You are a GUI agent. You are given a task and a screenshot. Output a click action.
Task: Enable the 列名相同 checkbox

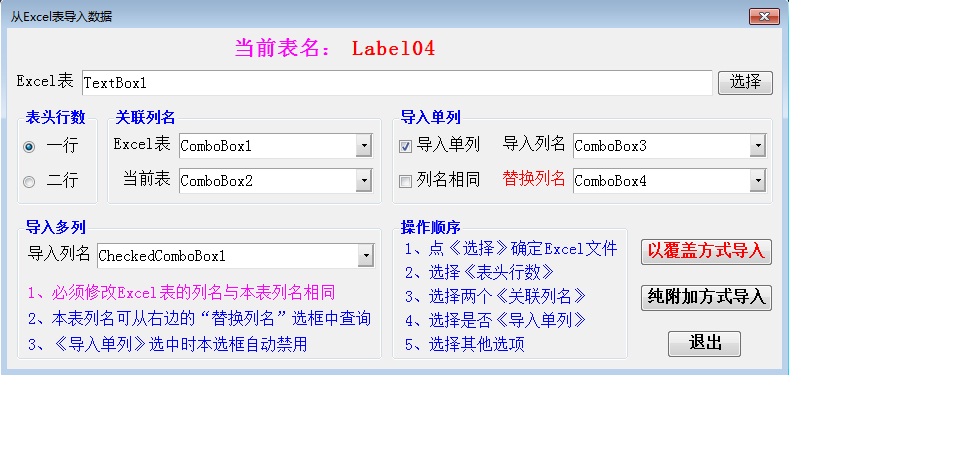(x=405, y=181)
